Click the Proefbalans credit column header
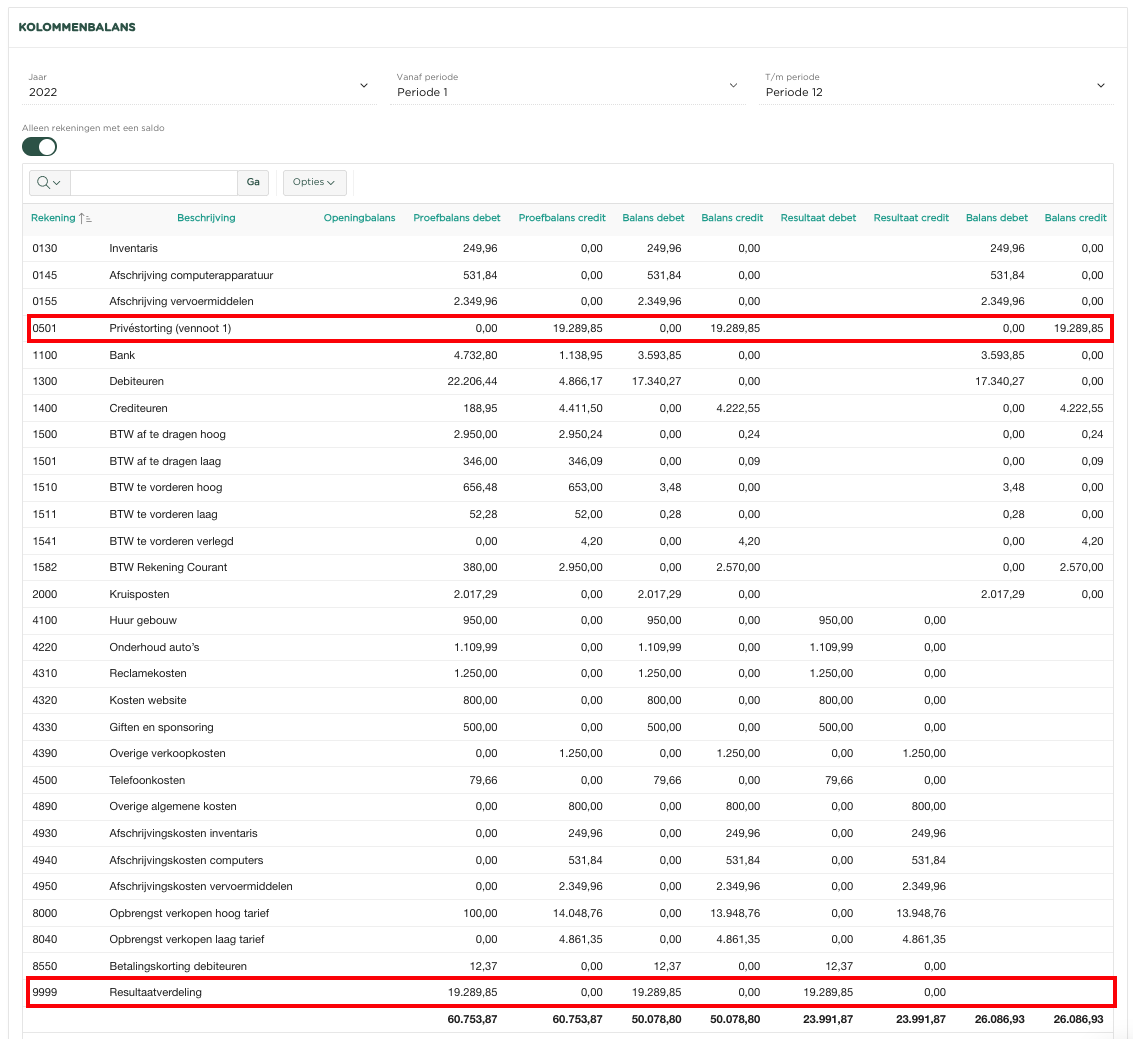 click(x=562, y=218)
